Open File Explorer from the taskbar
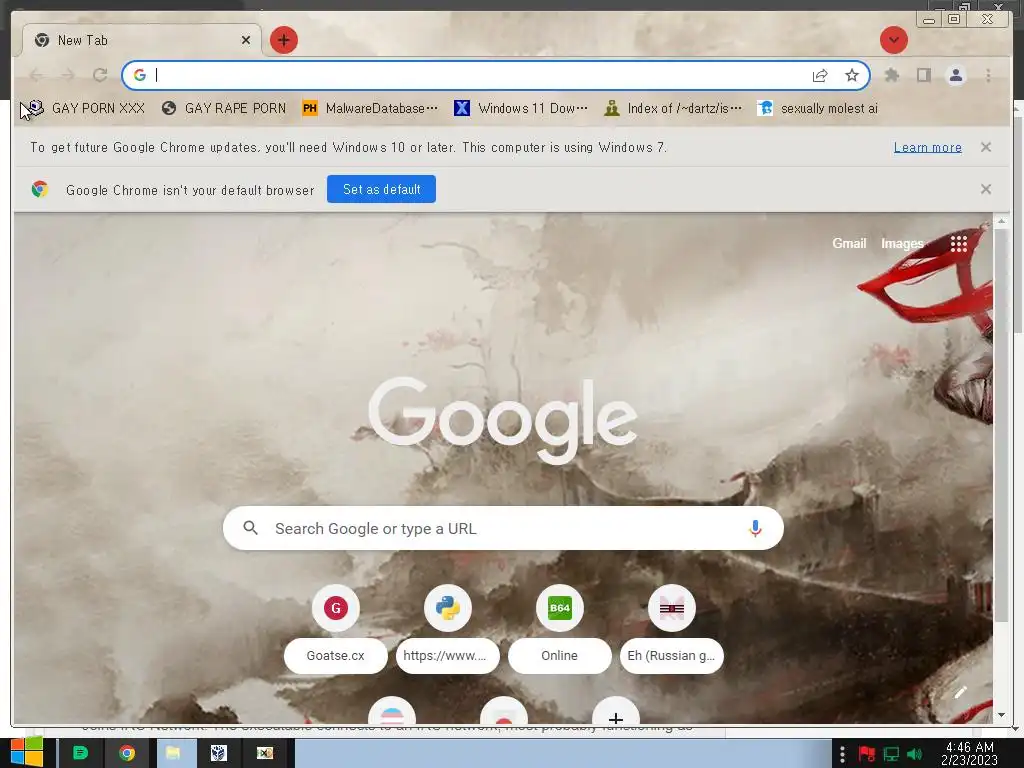This screenshot has height=768, width=1024. 173,753
